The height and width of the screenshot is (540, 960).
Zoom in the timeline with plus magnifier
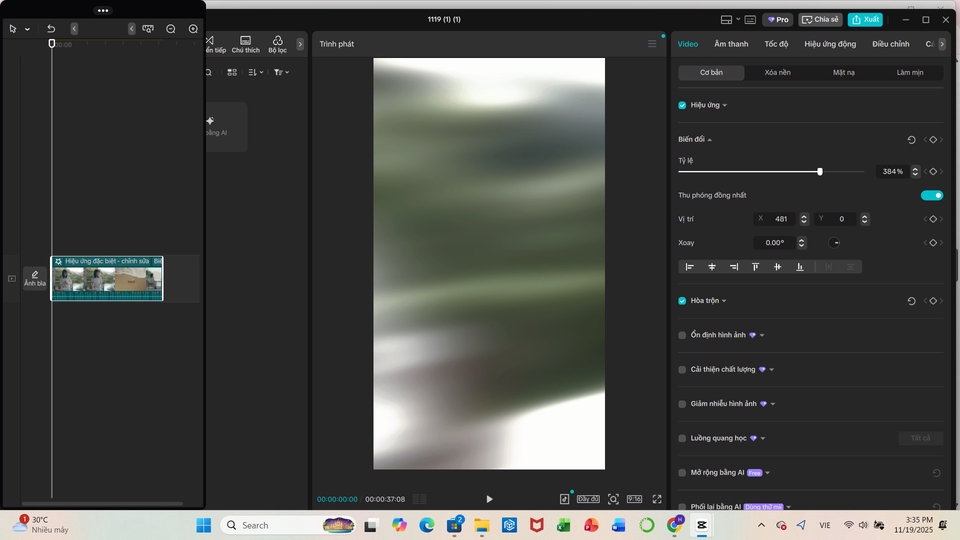[193, 29]
